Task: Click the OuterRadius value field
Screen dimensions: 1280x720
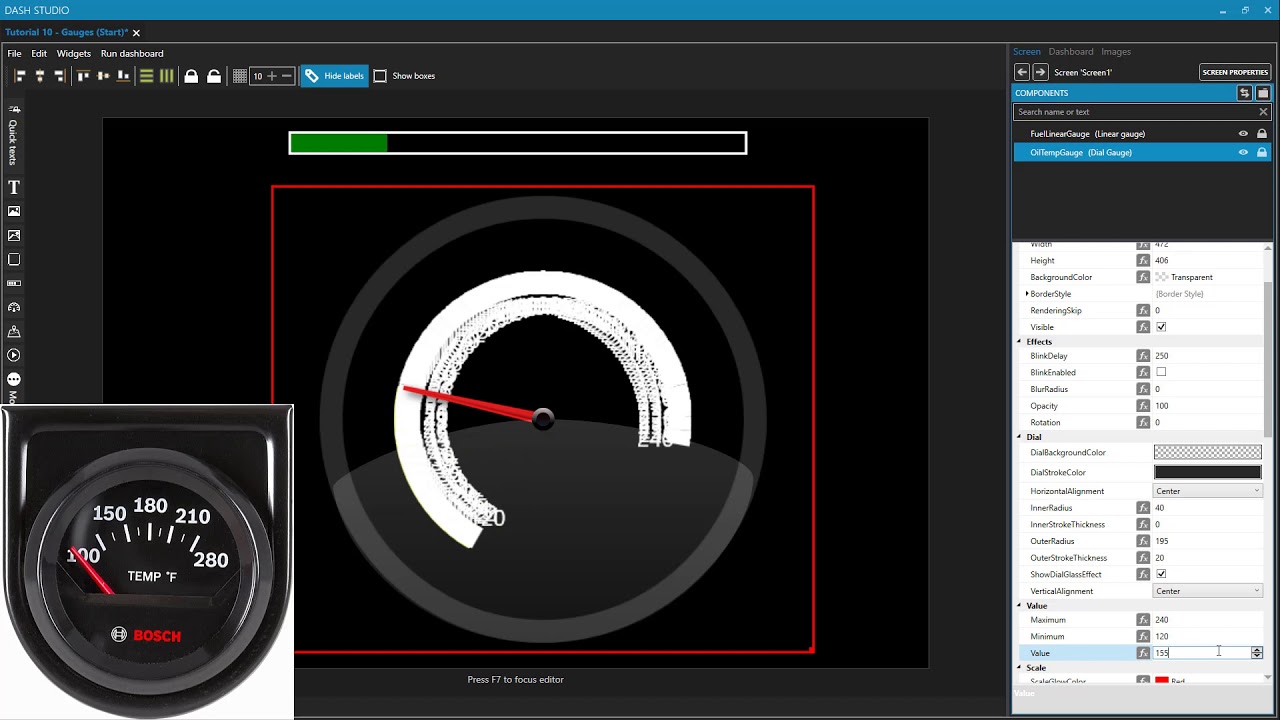Action: (1208, 541)
